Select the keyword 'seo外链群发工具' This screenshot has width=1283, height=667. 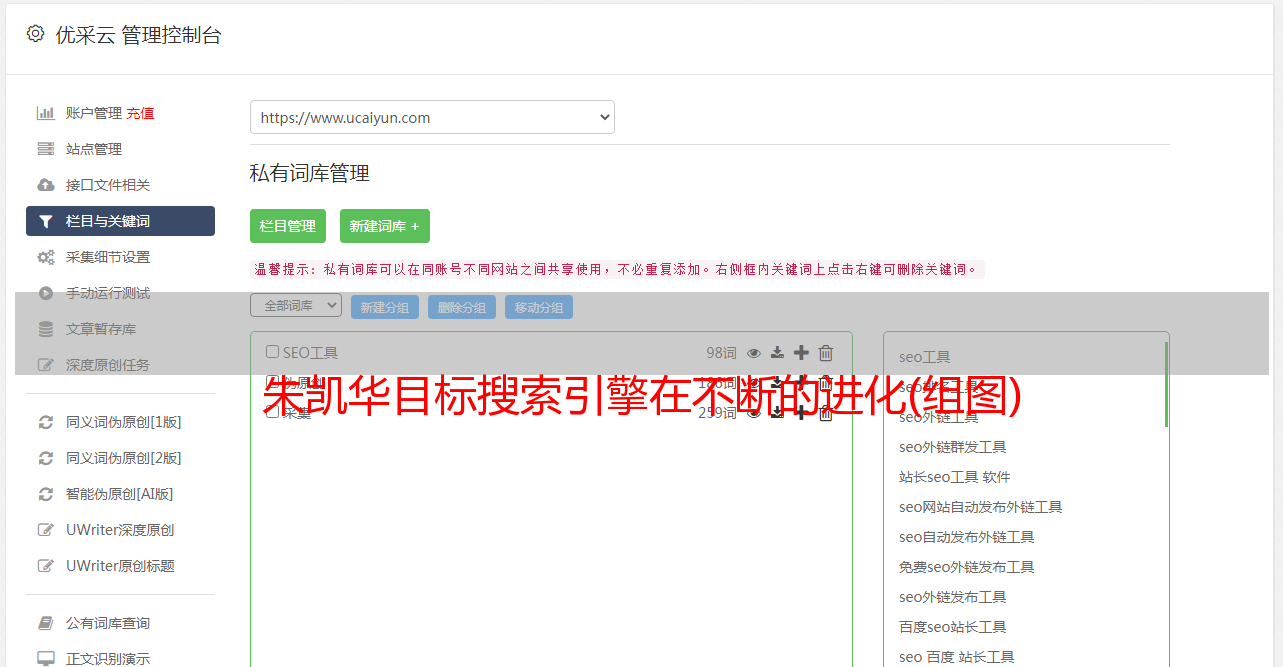[952, 447]
